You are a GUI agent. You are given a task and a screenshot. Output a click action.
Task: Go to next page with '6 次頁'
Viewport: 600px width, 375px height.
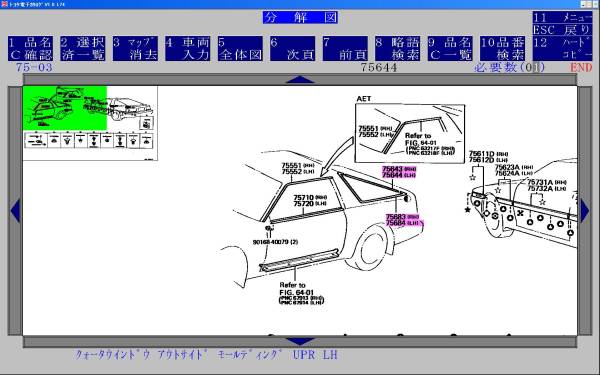tap(292, 49)
